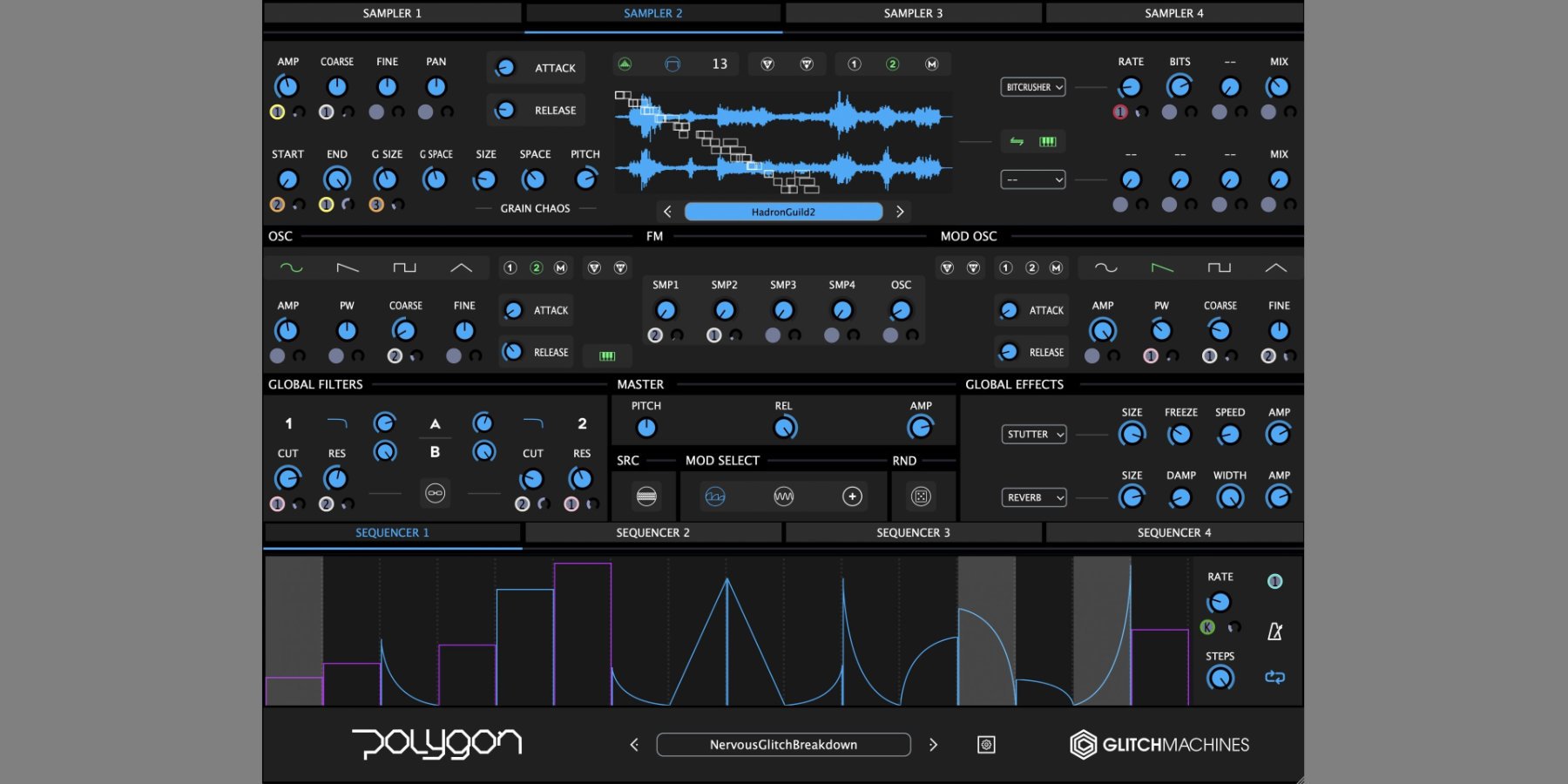Change filter 2 type curve icon

click(x=533, y=423)
